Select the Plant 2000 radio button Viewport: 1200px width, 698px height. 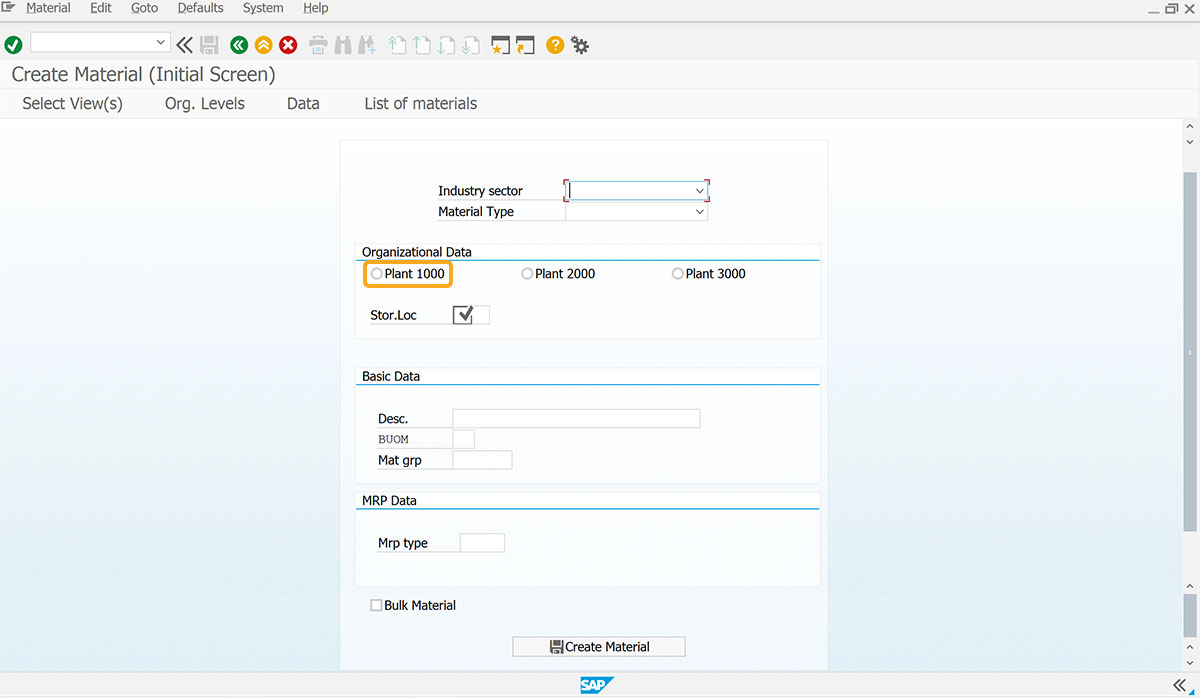point(527,274)
